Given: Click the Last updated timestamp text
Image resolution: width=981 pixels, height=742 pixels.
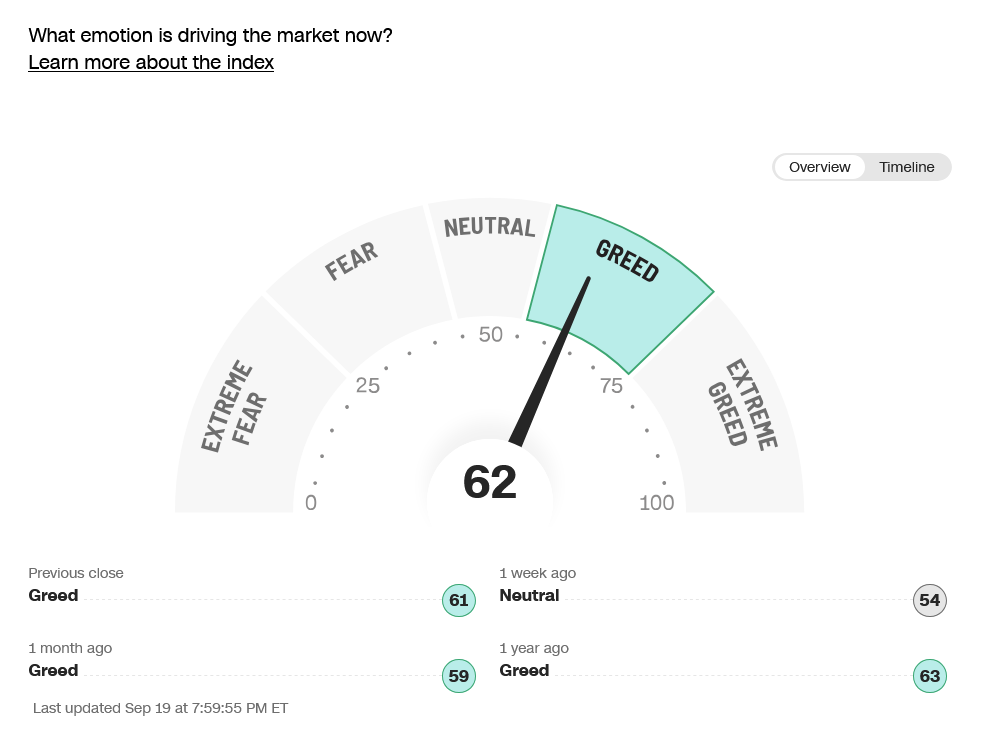Looking at the screenshot, I should [160, 708].
